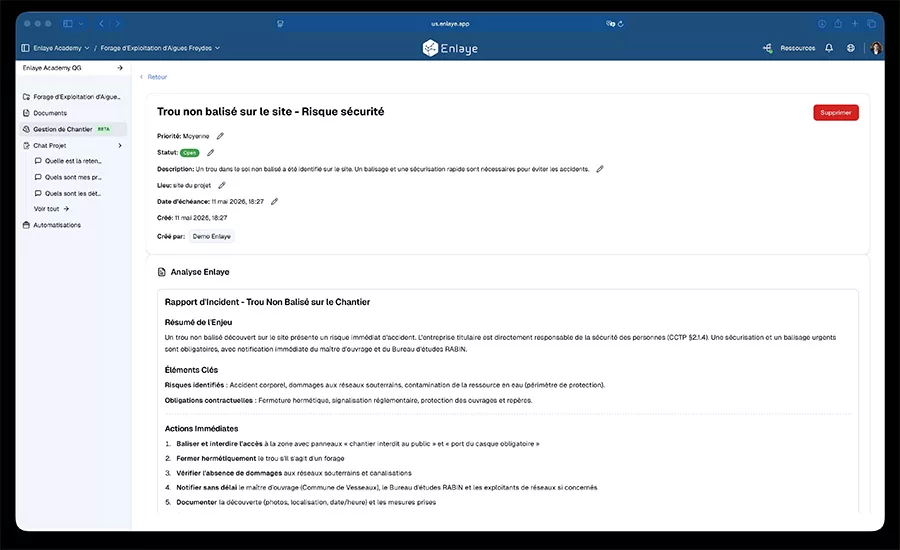900x550 pixels.
Task: Edit the Lieu pencil icon
Action: (x=222, y=185)
